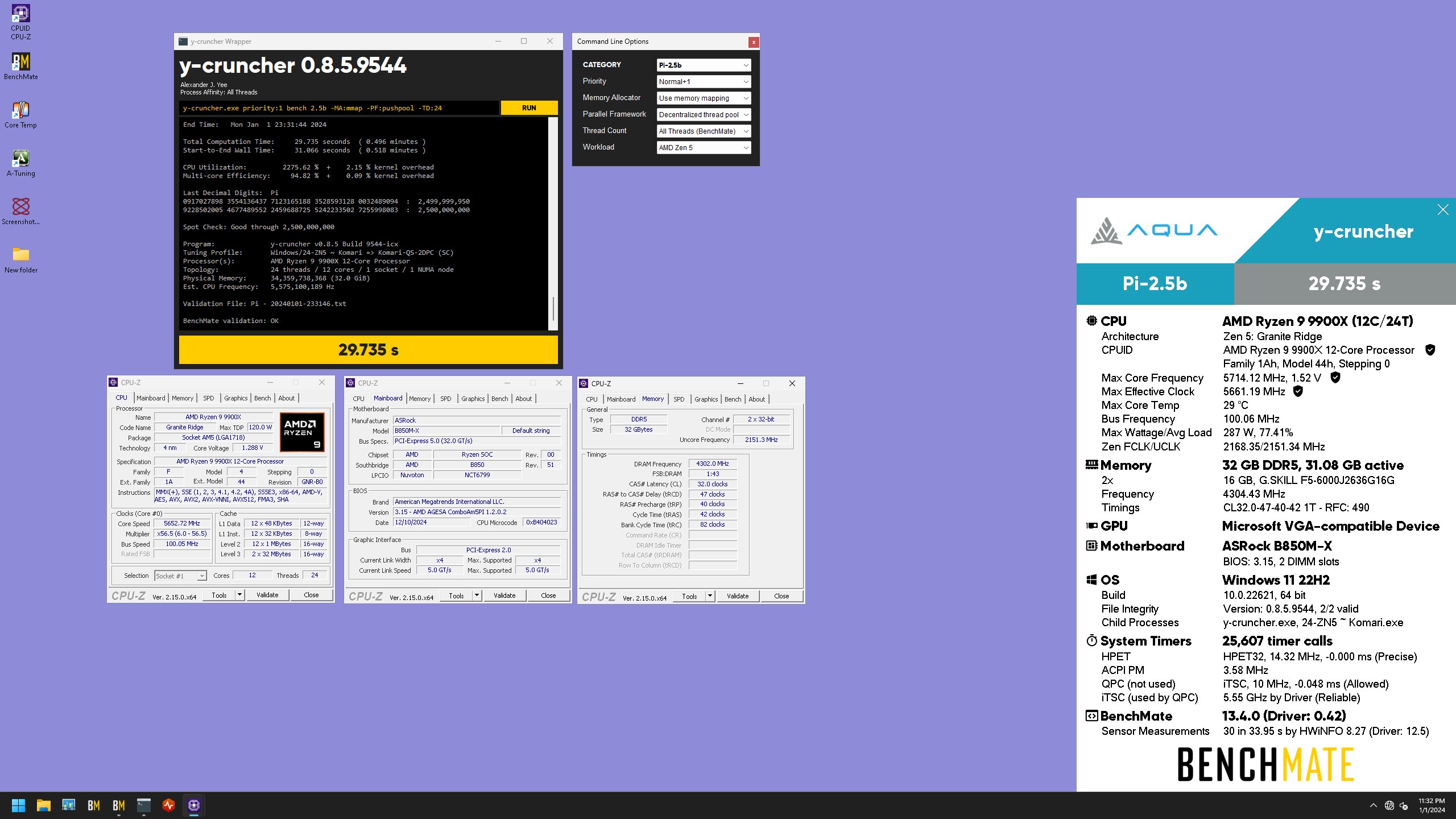Click Validate in Mainboard CPU-Z window

click(504, 596)
